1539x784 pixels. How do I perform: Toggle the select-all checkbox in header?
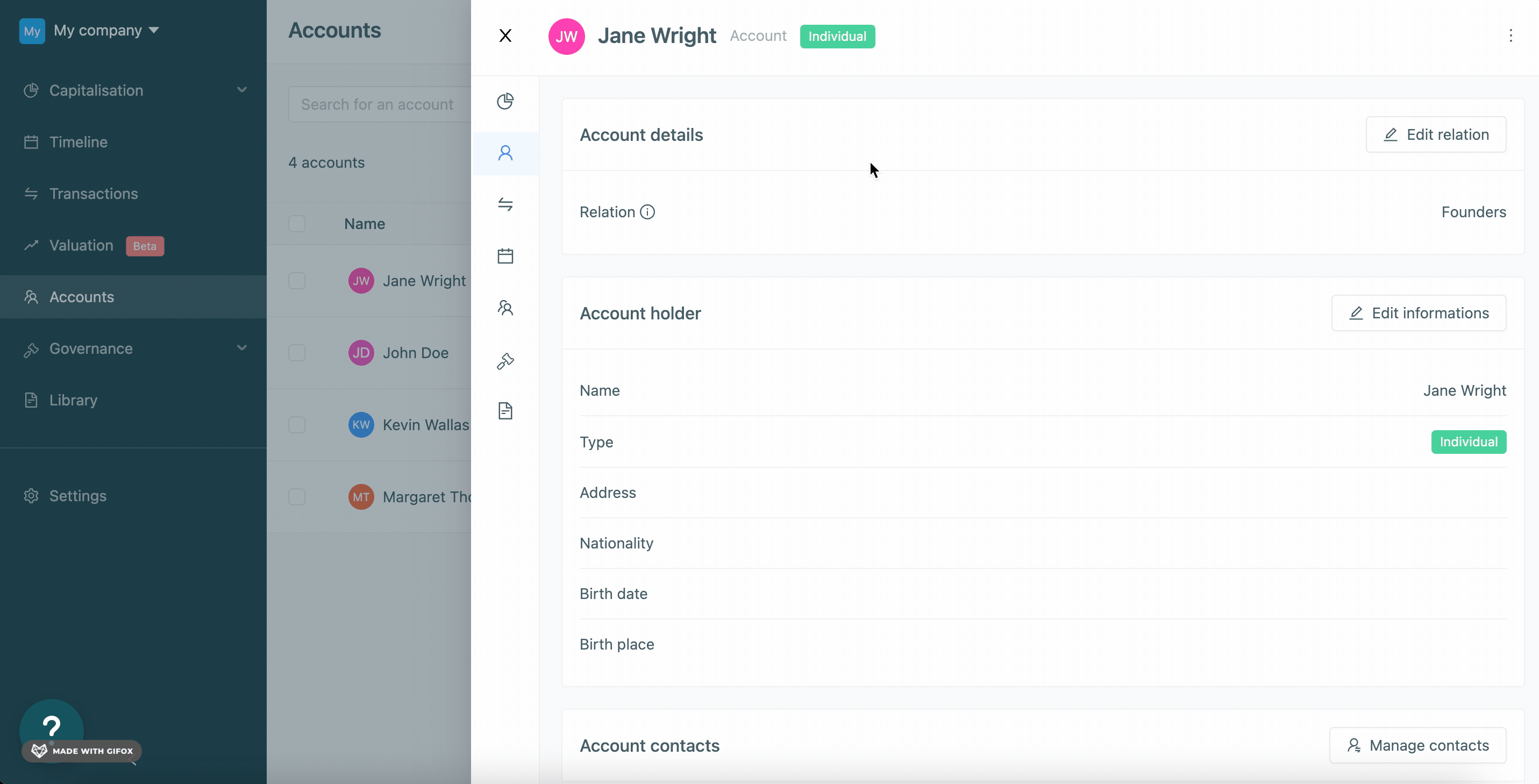pyautogui.click(x=296, y=224)
